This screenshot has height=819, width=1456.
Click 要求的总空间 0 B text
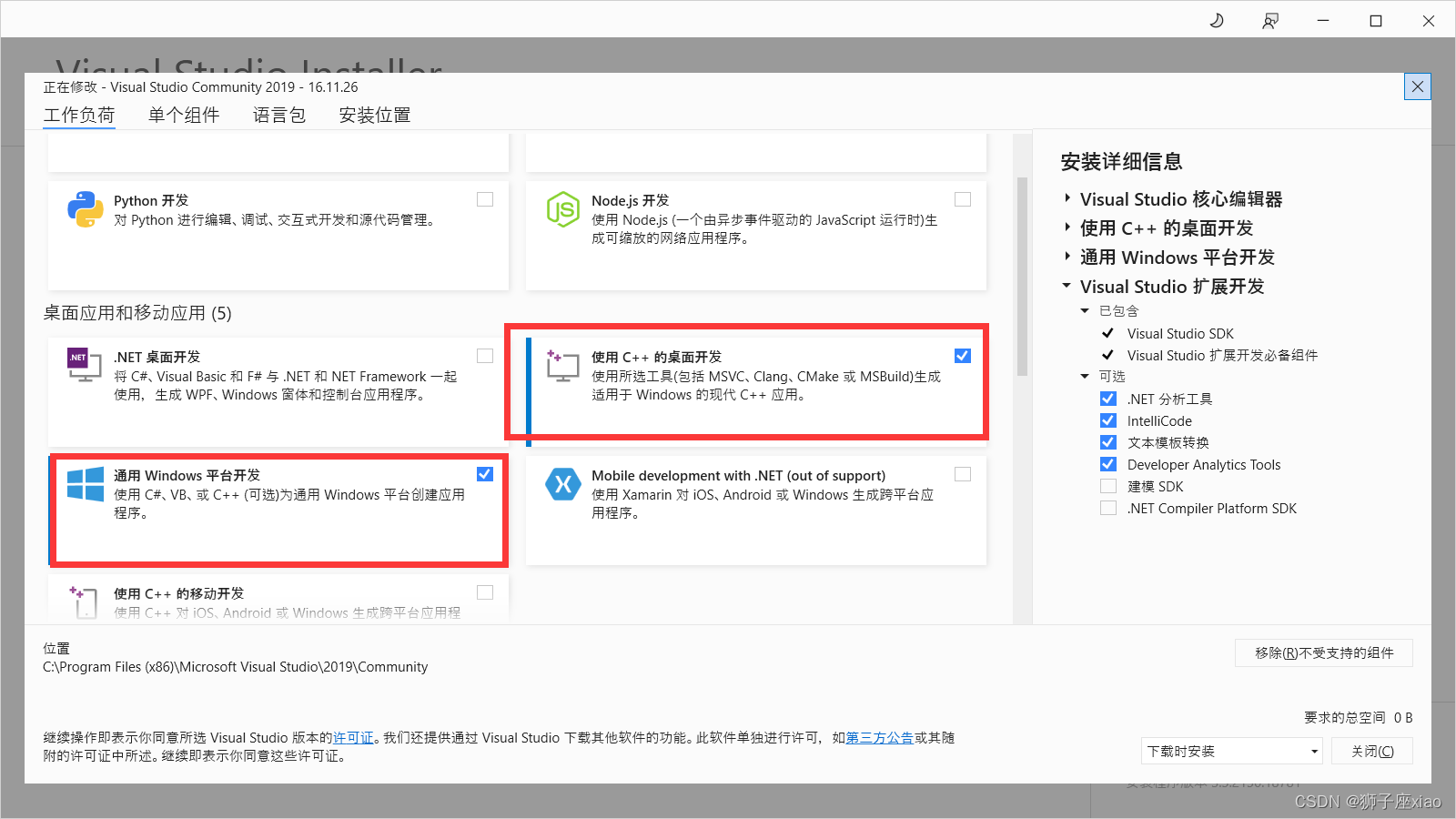1359,717
